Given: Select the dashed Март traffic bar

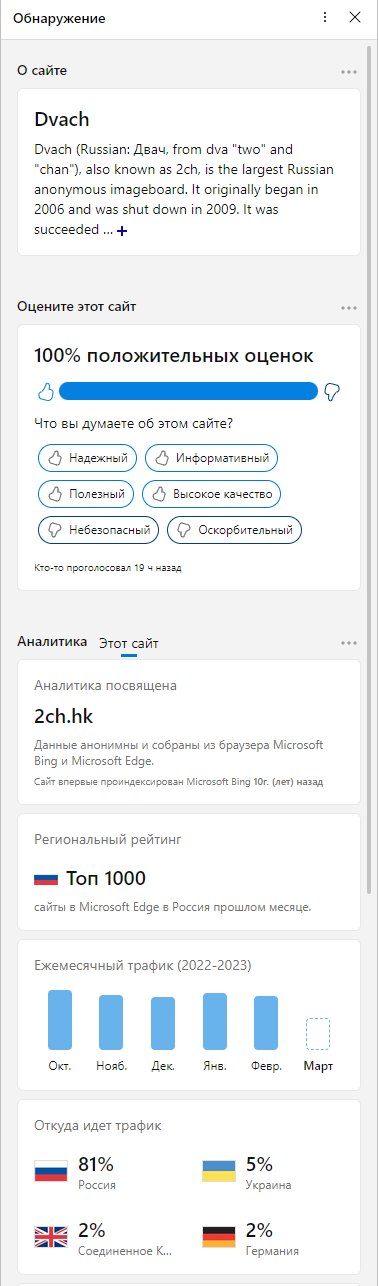Looking at the screenshot, I should click(x=317, y=1034).
